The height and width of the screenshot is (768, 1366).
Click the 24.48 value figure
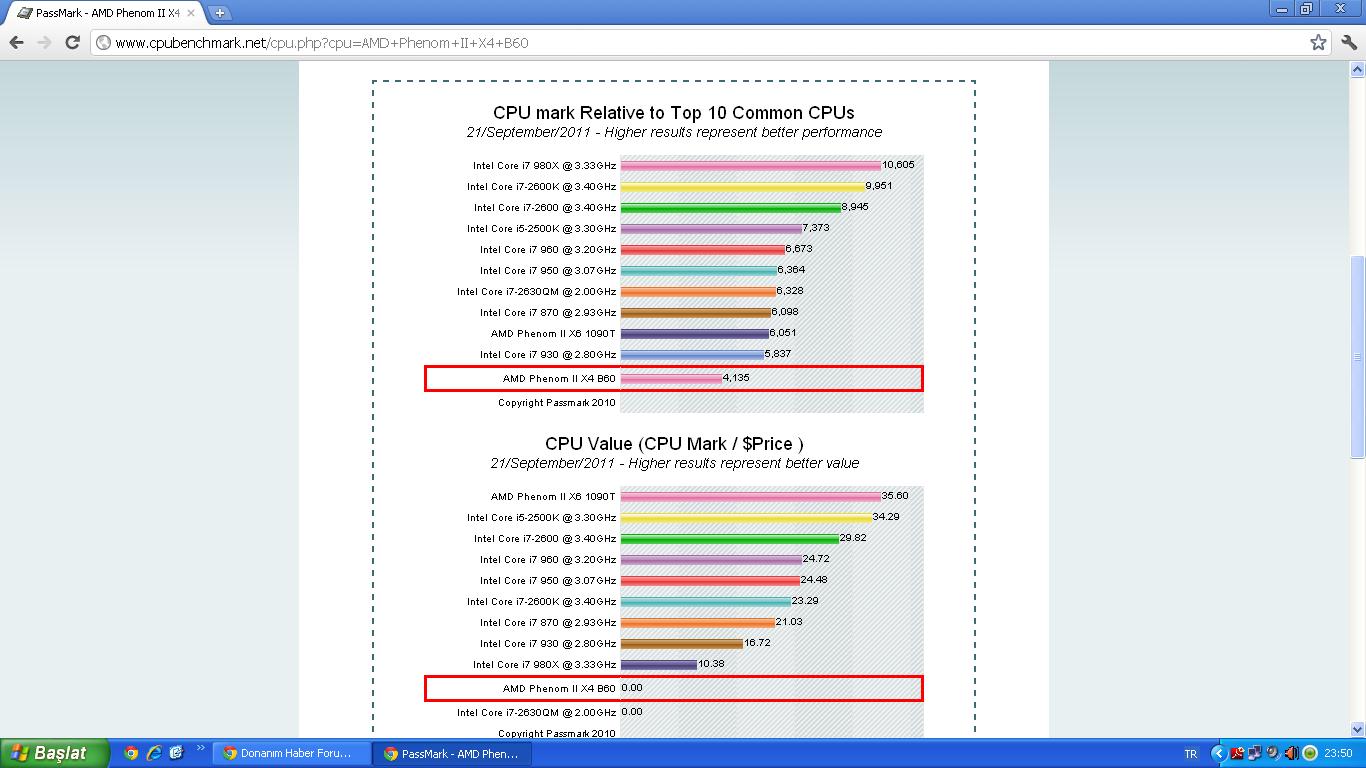coord(814,580)
